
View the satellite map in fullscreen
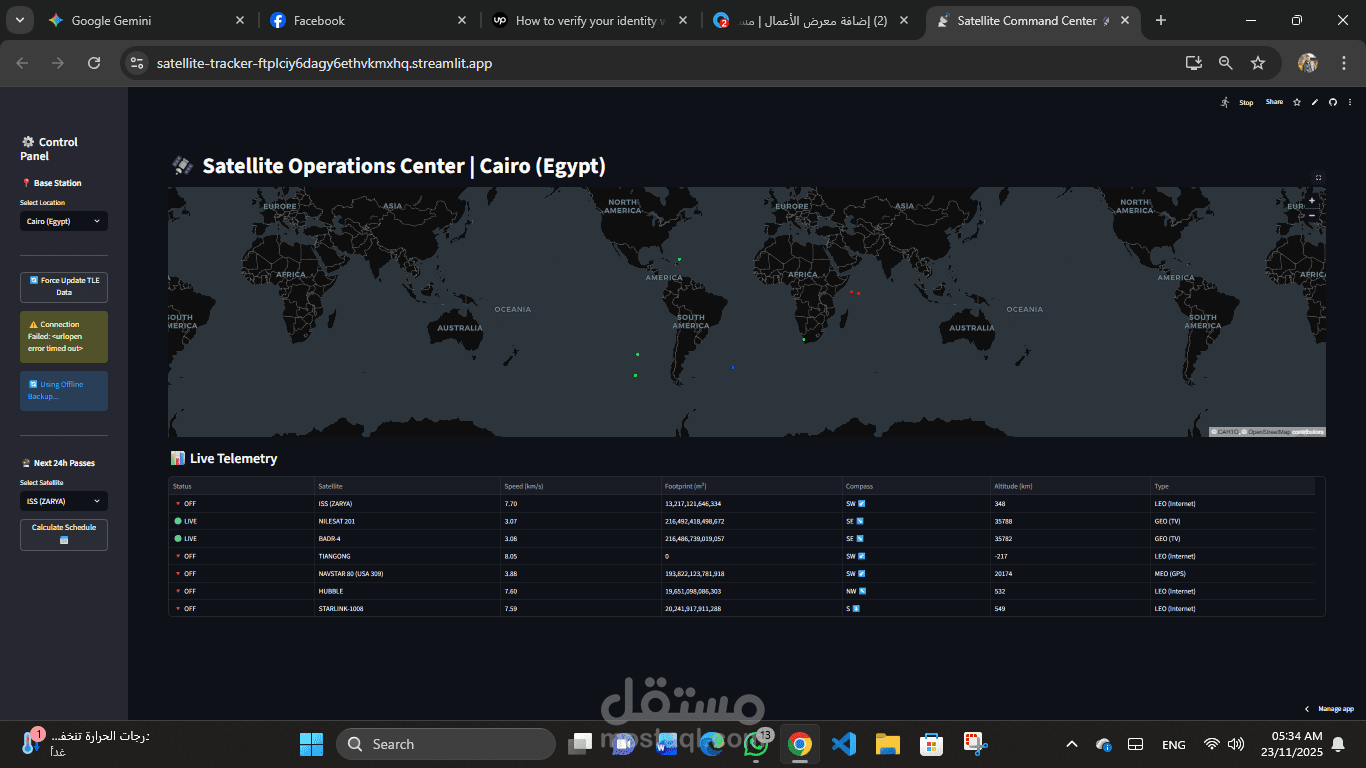pos(1318,178)
